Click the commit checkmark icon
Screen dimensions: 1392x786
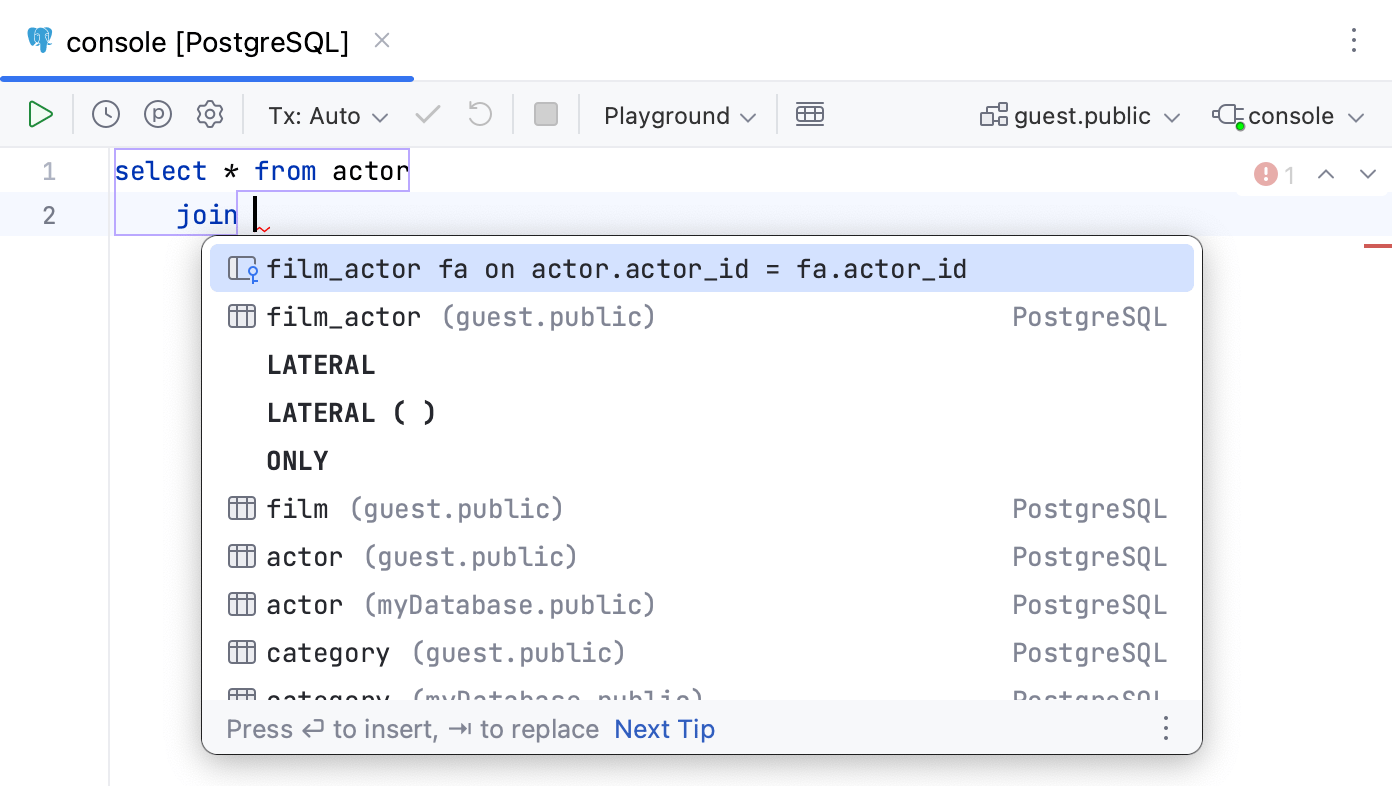tap(428, 115)
